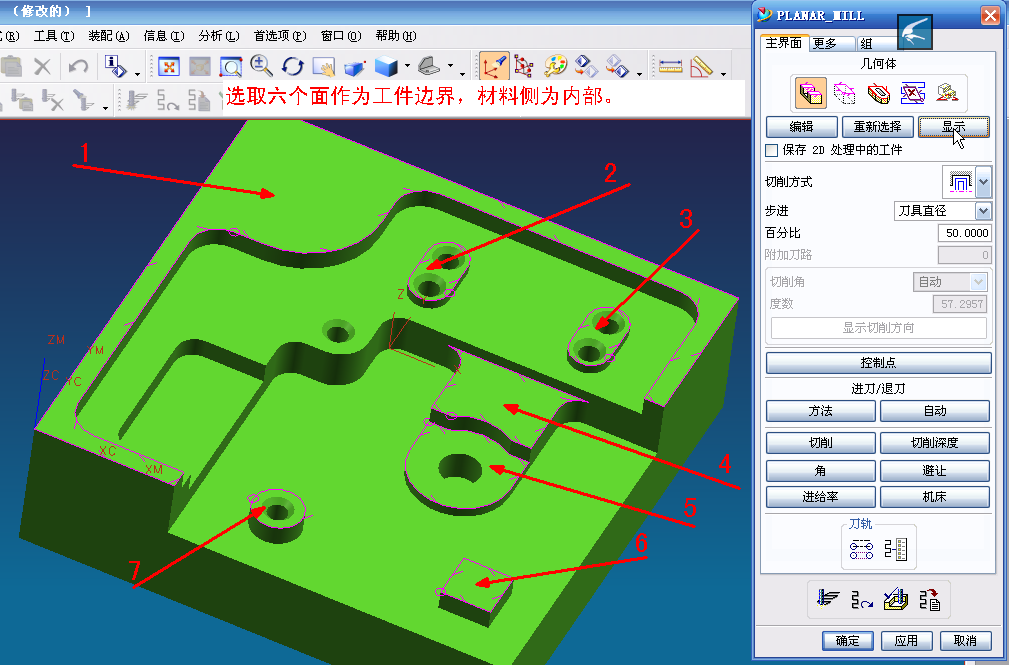Click the 百分比 value field 50.0000
Image resolution: width=1009 pixels, height=665 pixels.
tap(964, 233)
